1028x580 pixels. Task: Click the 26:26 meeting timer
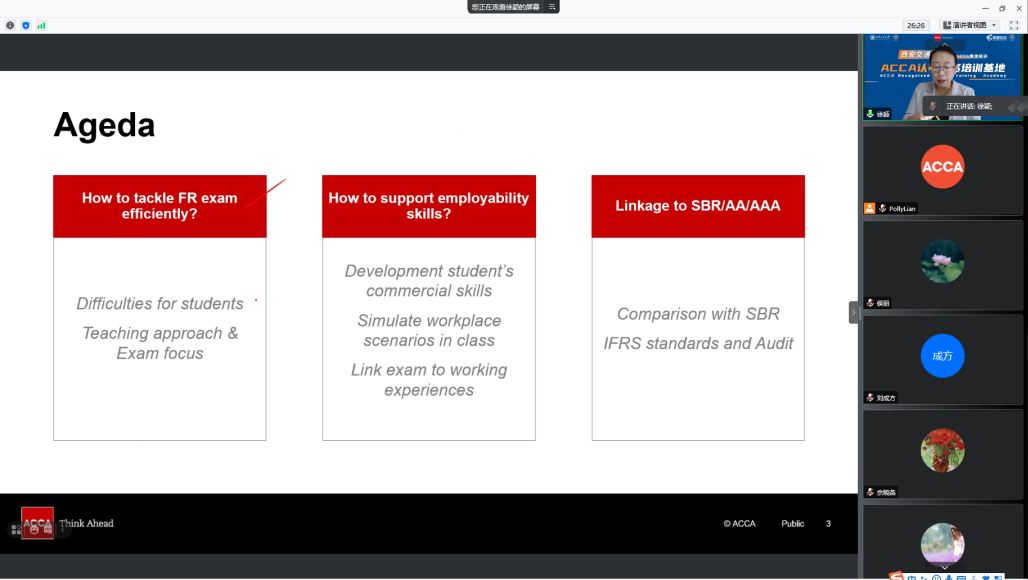[915, 25]
